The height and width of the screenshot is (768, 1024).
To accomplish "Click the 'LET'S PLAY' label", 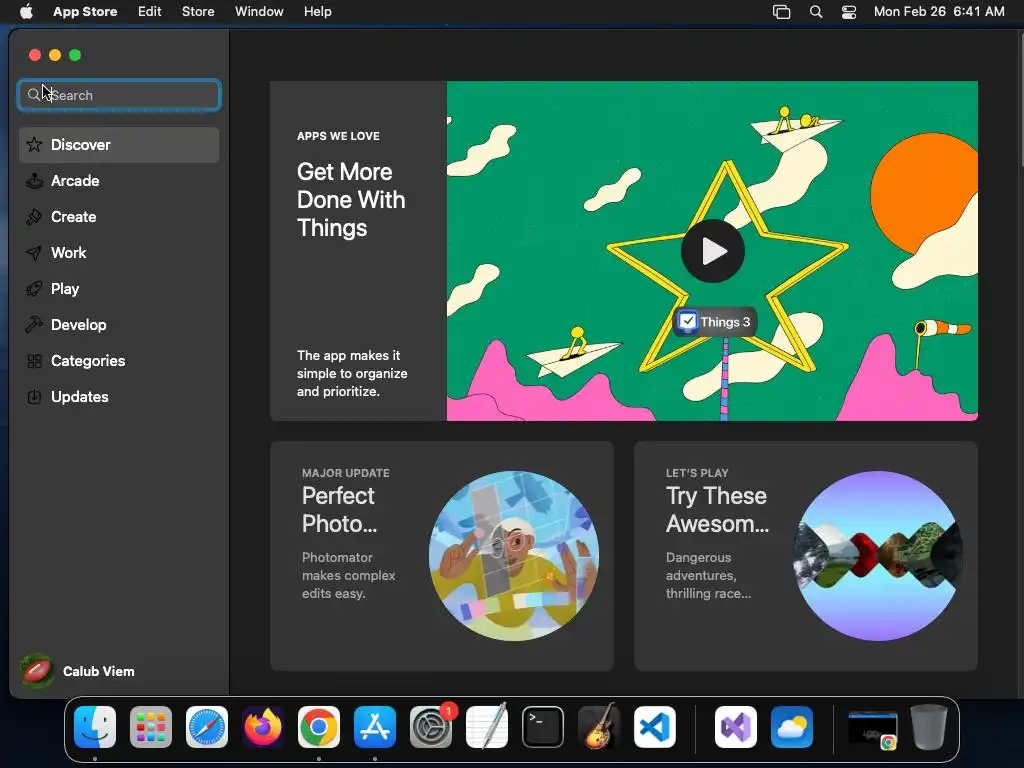I will [697, 473].
